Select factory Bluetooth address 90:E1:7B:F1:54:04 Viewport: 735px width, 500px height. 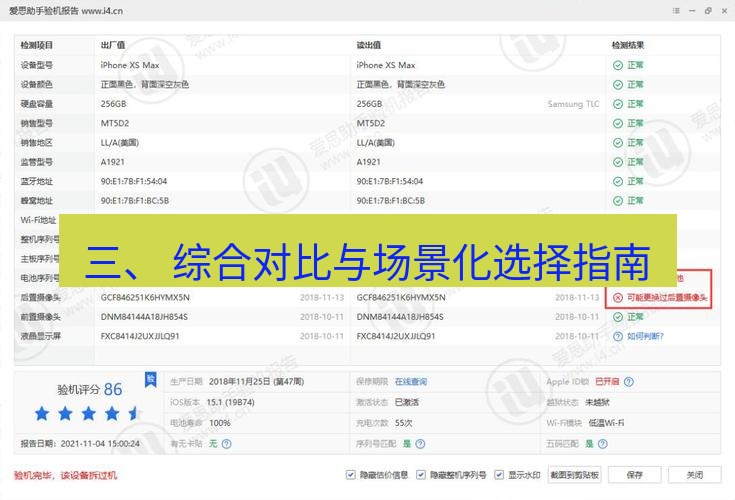134,181
